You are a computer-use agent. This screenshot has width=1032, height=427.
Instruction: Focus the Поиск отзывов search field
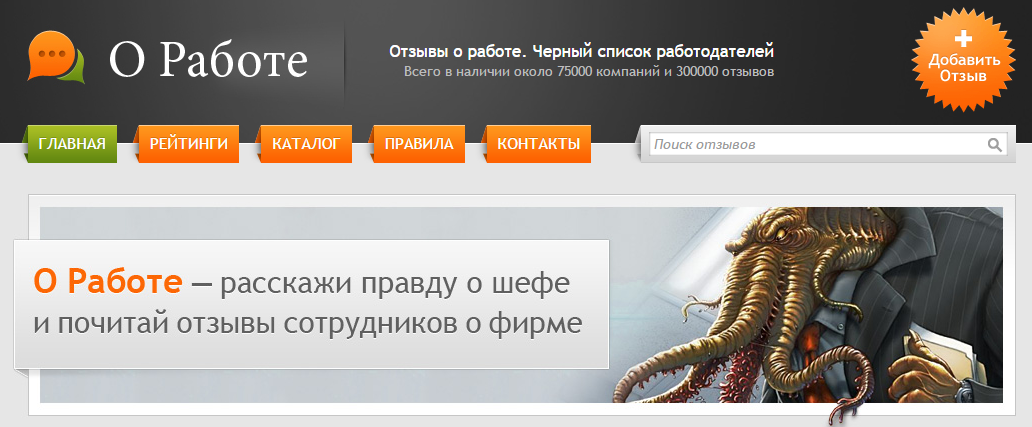pos(815,145)
